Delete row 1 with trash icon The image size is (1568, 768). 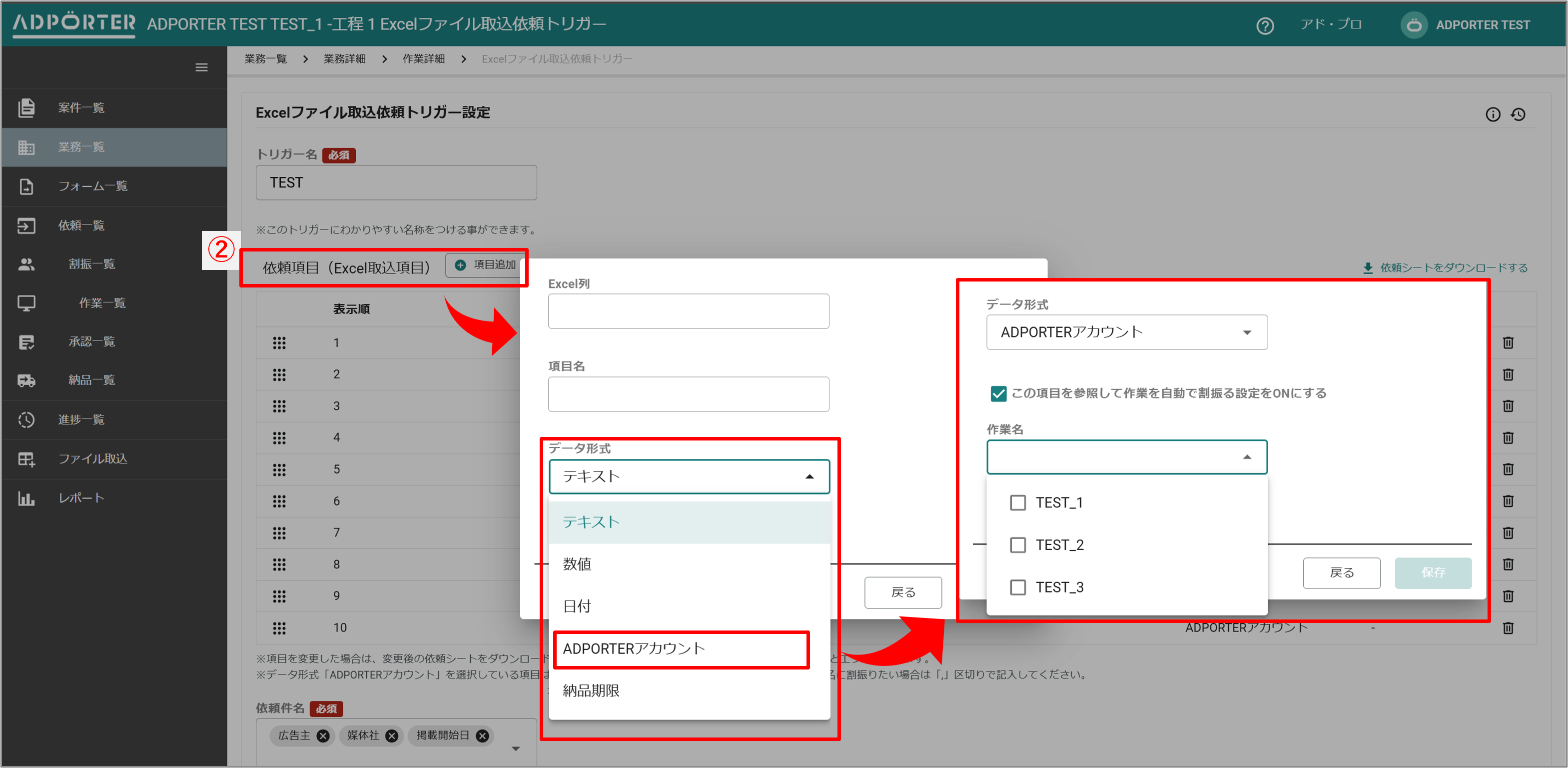(1508, 343)
